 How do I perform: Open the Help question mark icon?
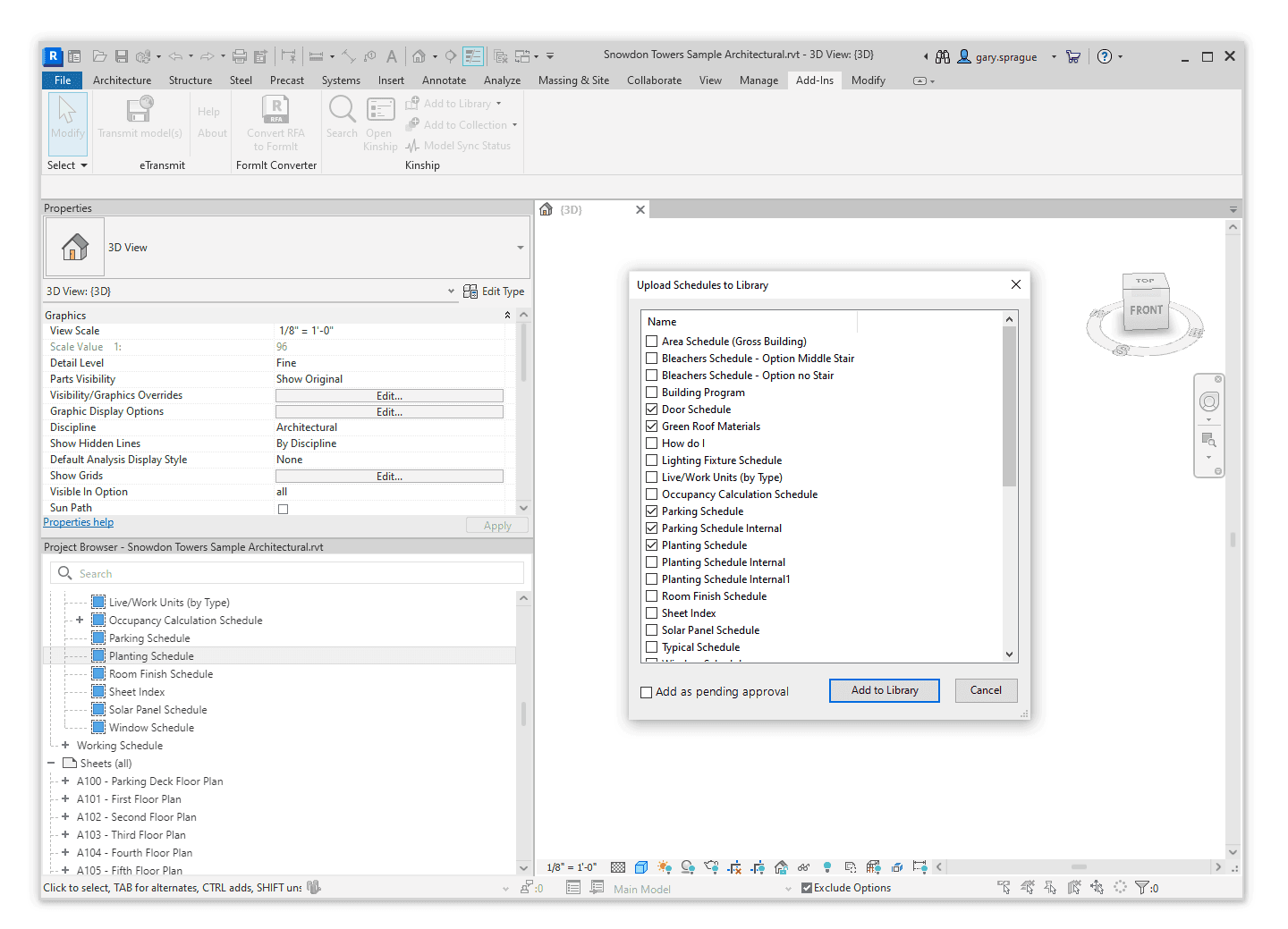point(1105,56)
